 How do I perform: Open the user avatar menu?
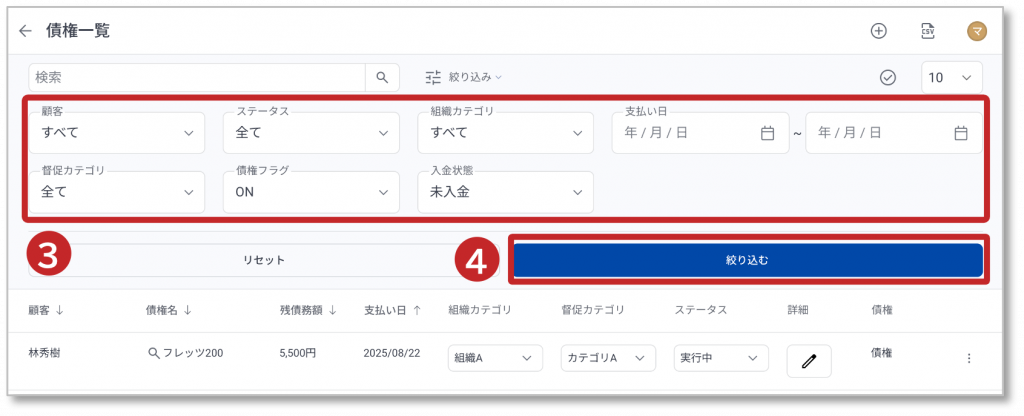click(977, 31)
